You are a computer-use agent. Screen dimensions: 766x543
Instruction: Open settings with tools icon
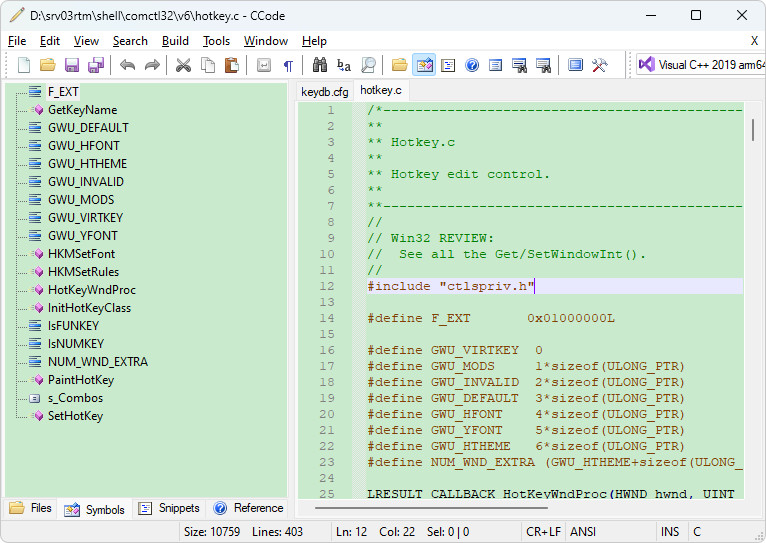click(599, 65)
